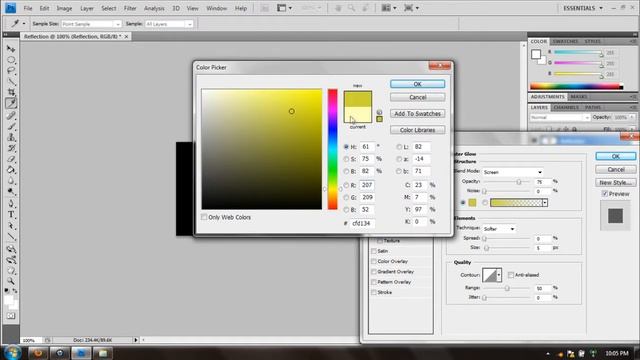Select the Healing Brush tool
This screenshot has width=640, height=360.
pyautogui.click(x=11, y=116)
